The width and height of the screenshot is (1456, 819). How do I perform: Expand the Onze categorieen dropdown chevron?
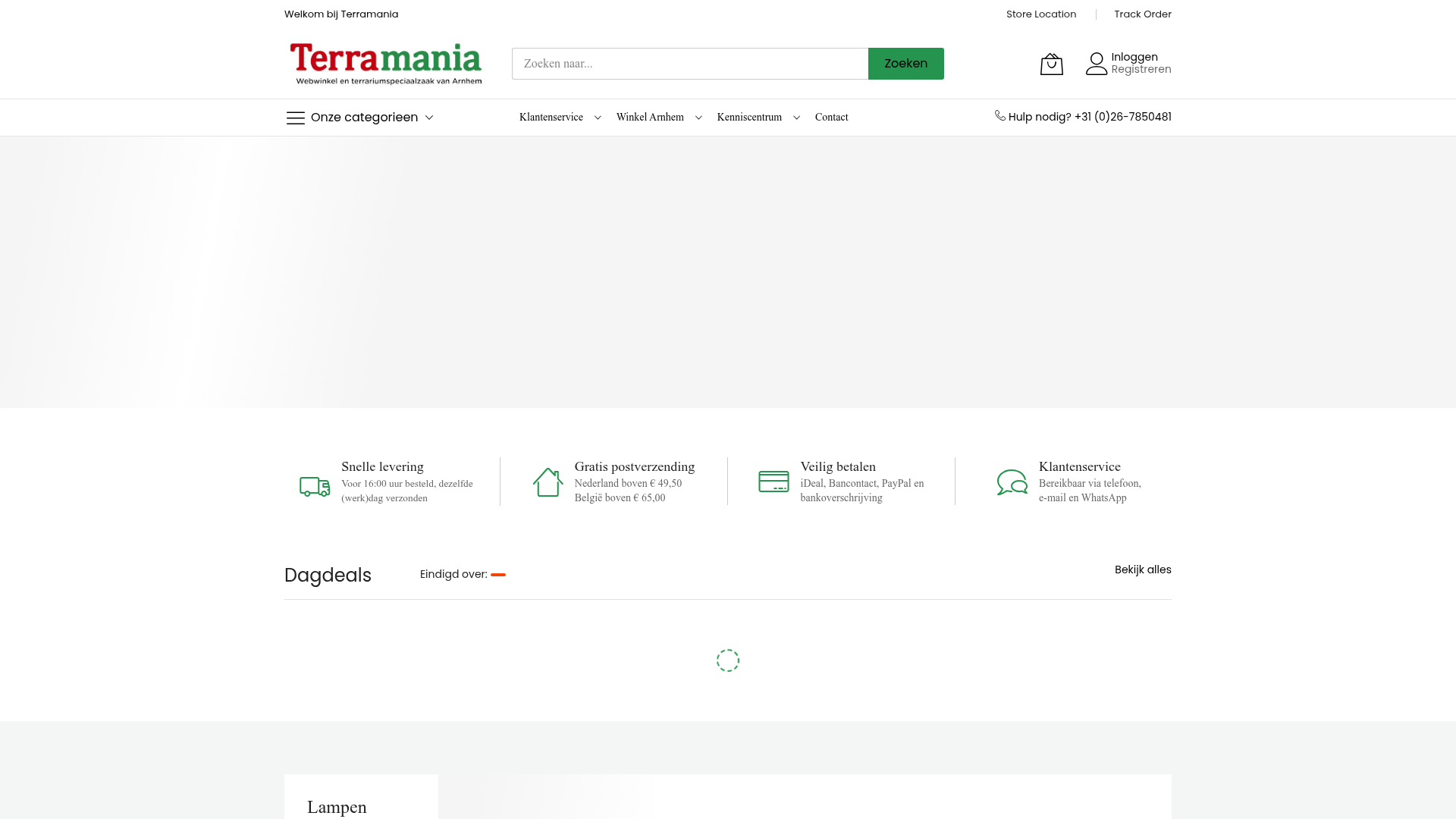point(429,118)
